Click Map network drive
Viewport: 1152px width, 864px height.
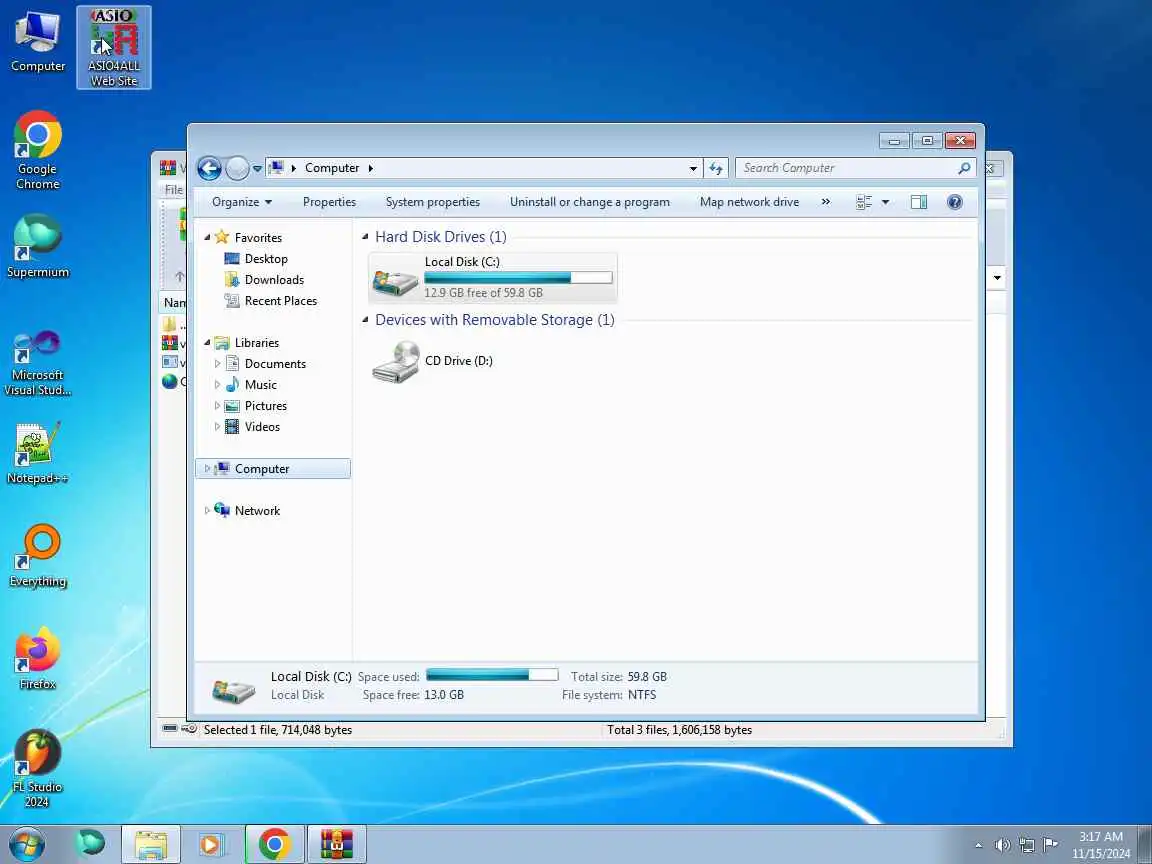(749, 202)
